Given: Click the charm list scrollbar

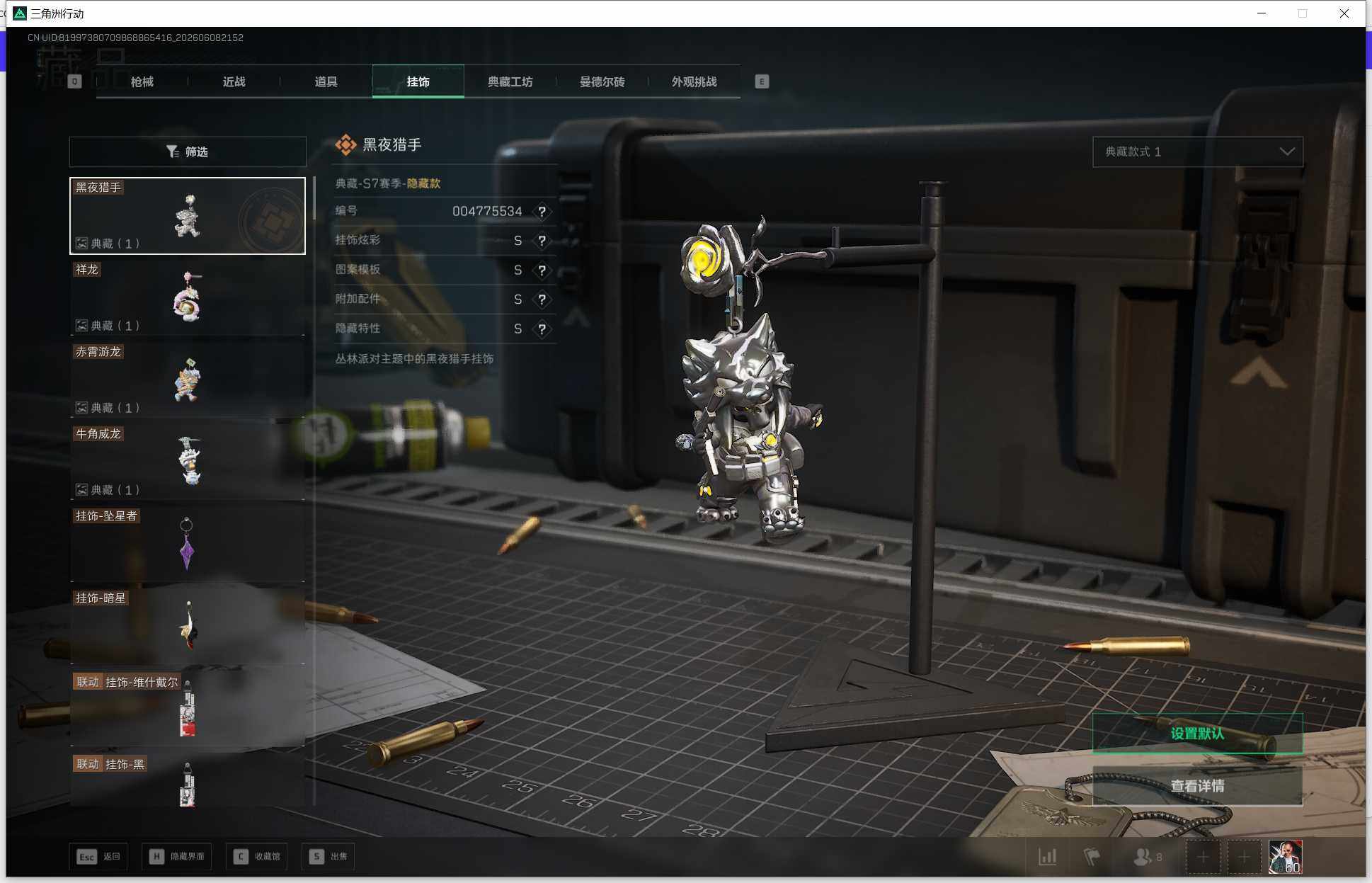Looking at the screenshot, I should pos(314,199).
